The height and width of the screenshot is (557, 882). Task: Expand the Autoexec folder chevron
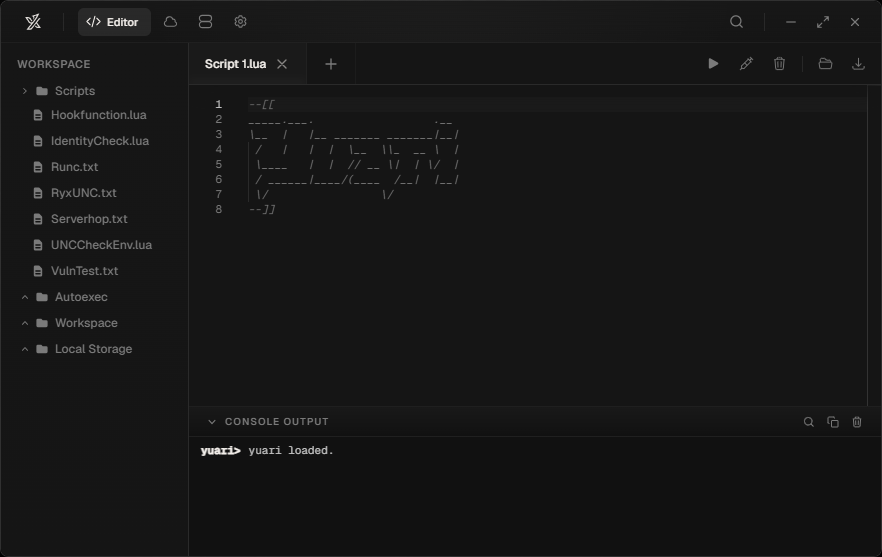click(x=25, y=297)
